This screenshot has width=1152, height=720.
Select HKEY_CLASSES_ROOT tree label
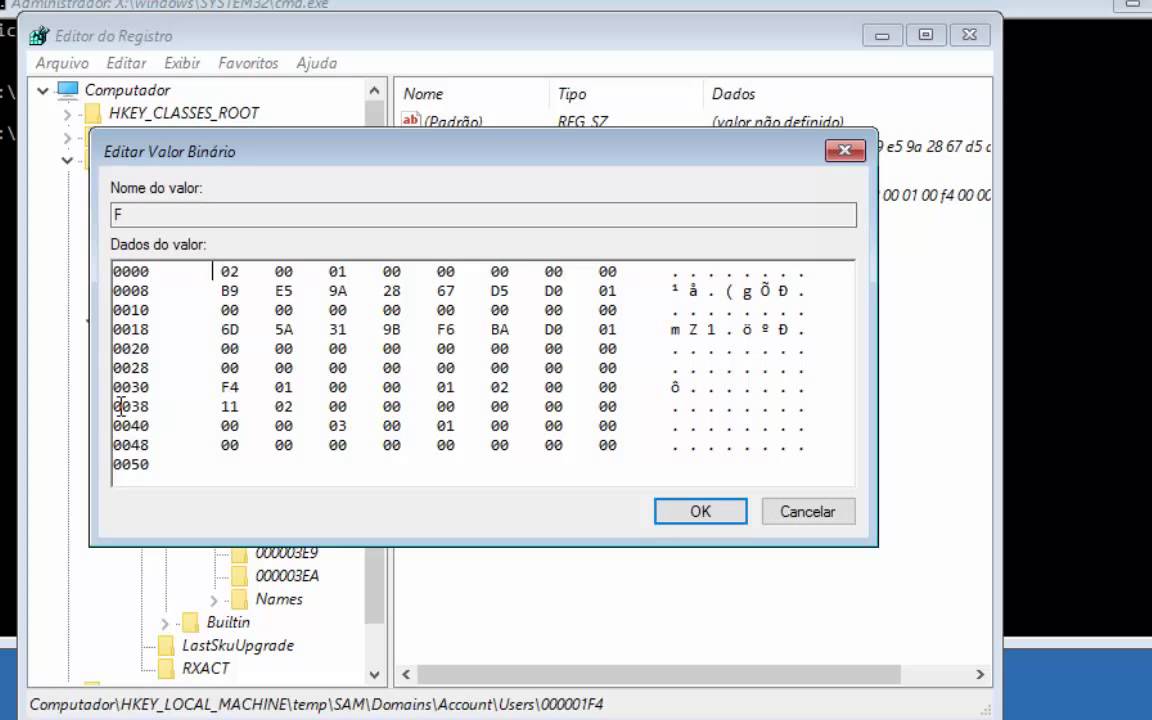coord(184,113)
